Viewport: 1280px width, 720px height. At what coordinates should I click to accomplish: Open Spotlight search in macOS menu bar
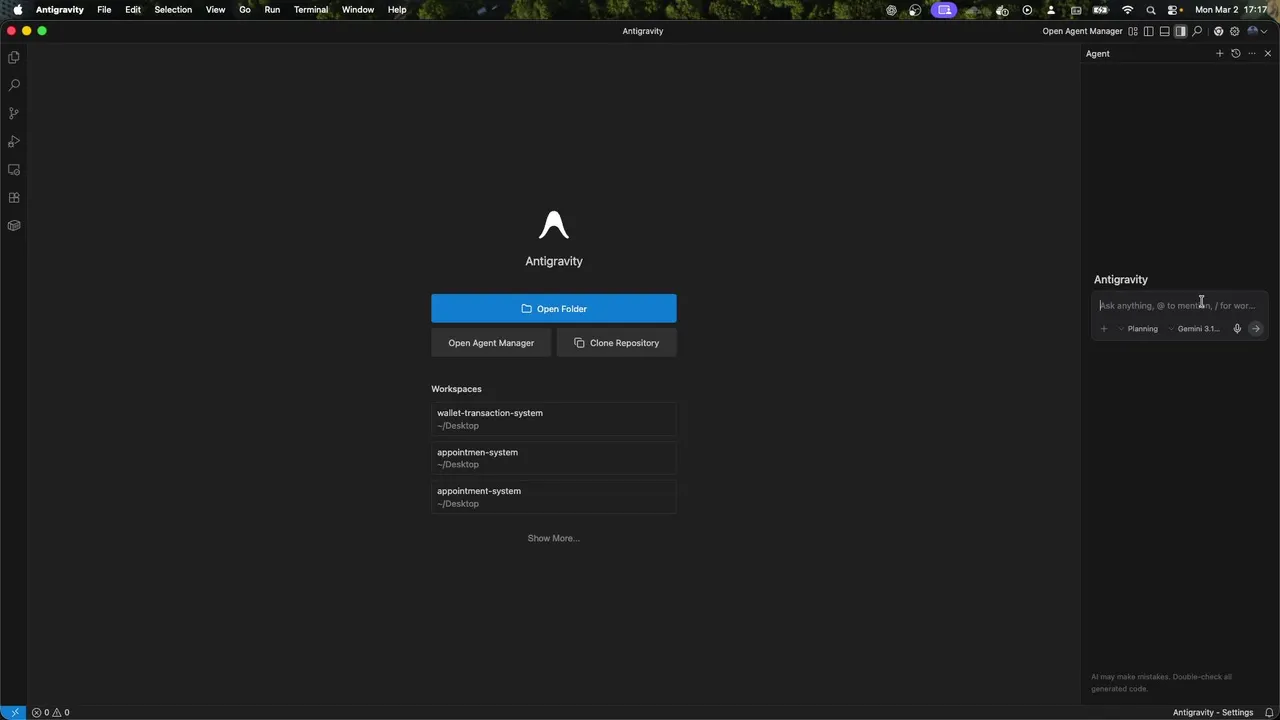click(1151, 10)
